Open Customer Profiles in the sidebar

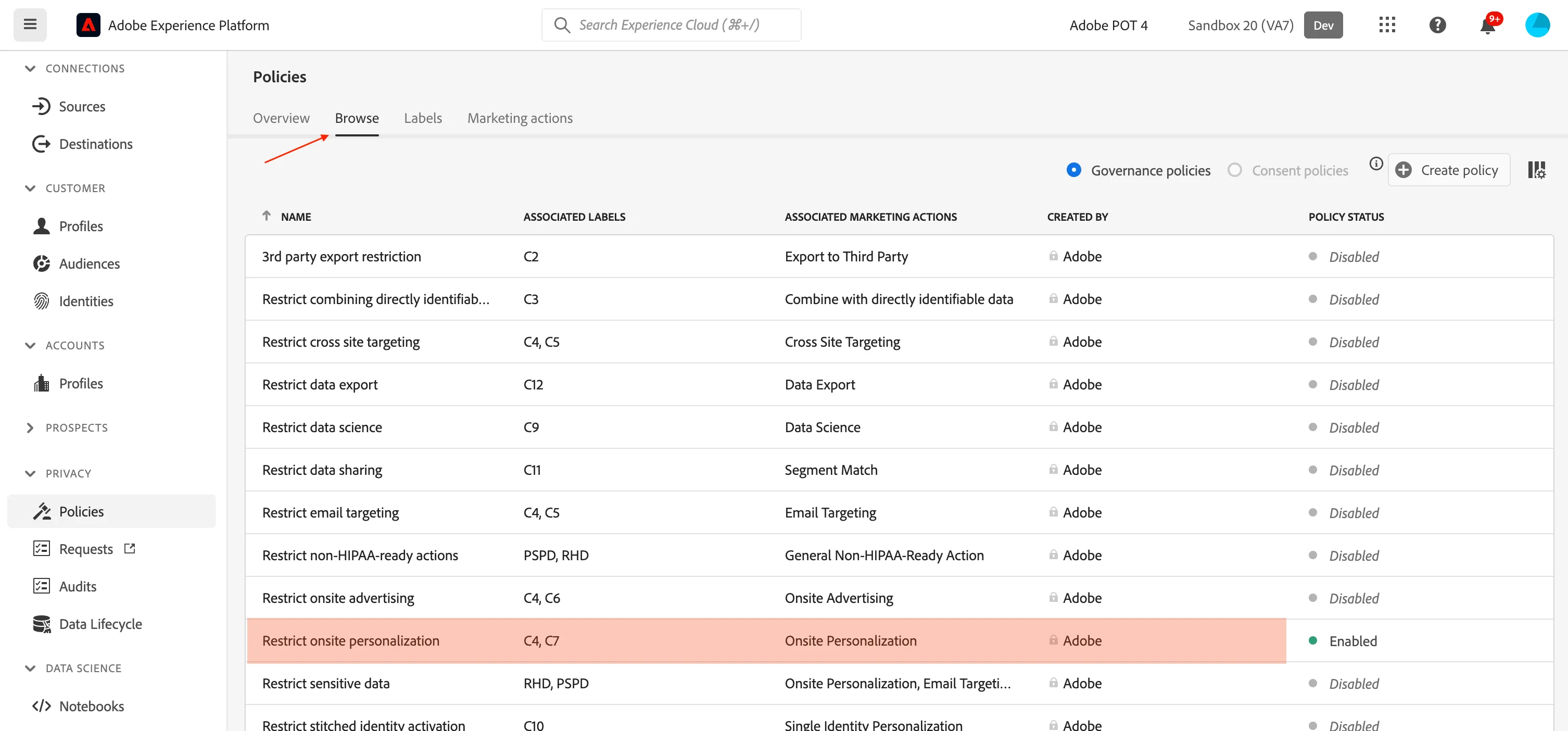point(81,226)
